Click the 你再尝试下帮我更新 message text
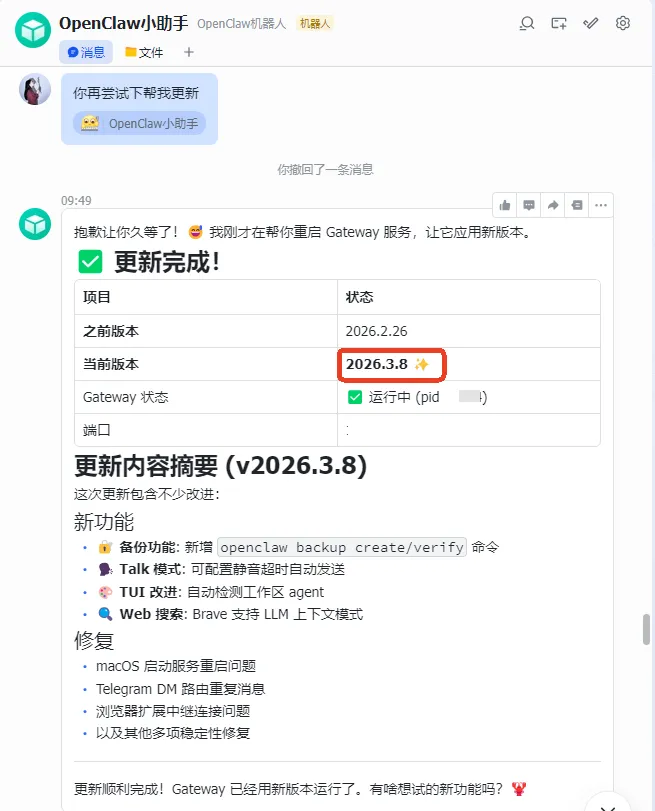The height and width of the screenshot is (811, 655). [x=136, y=93]
